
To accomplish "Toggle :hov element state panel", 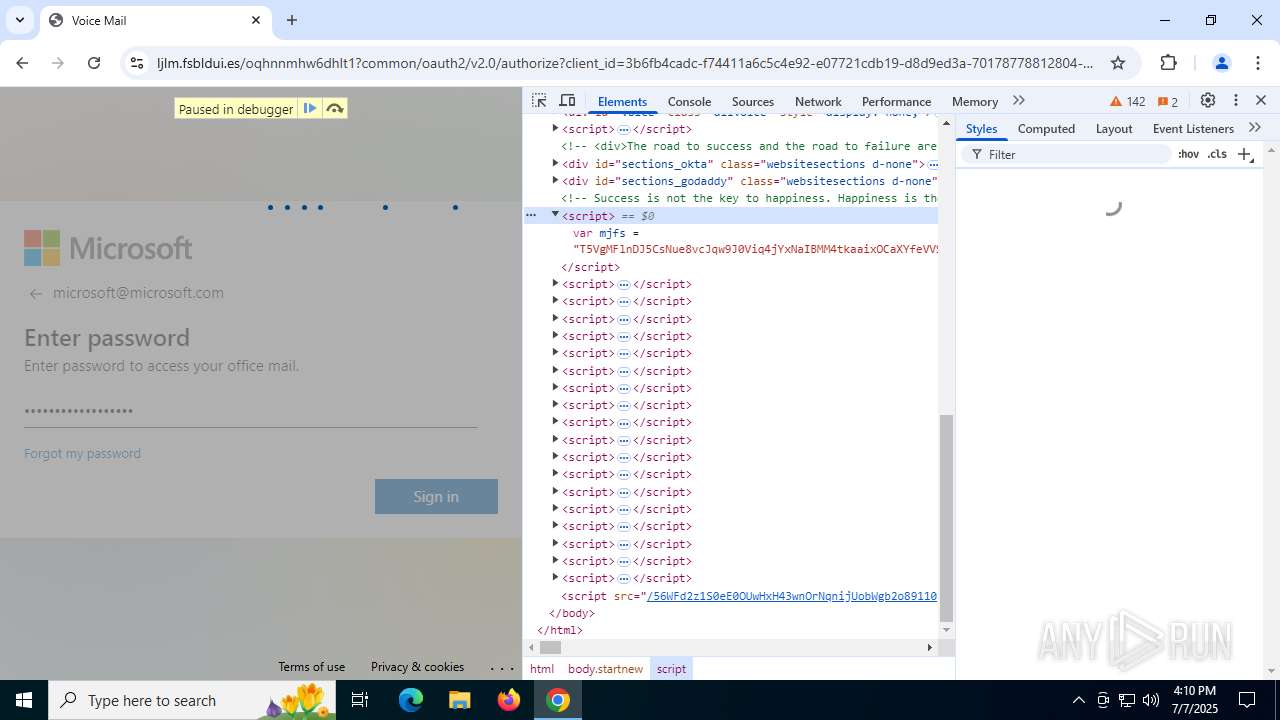I will coord(1188,154).
